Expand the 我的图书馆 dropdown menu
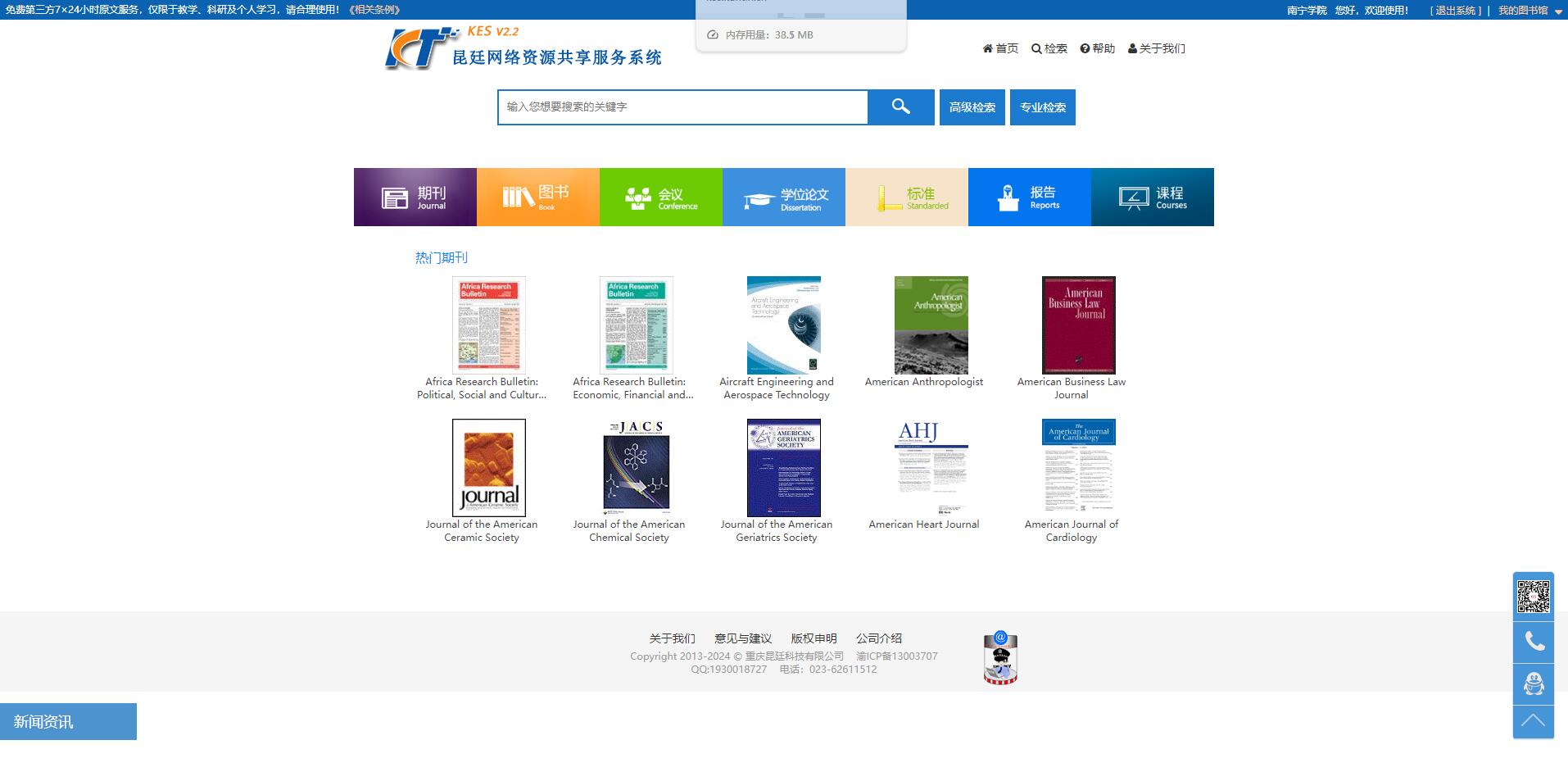The width and height of the screenshot is (1568, 772). 1529,11
